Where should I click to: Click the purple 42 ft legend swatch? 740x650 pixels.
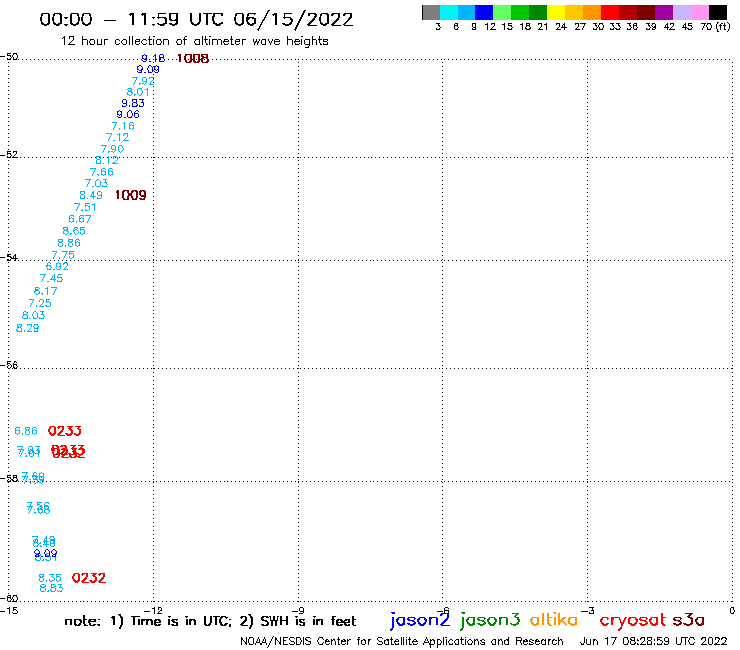pos(664,12)
